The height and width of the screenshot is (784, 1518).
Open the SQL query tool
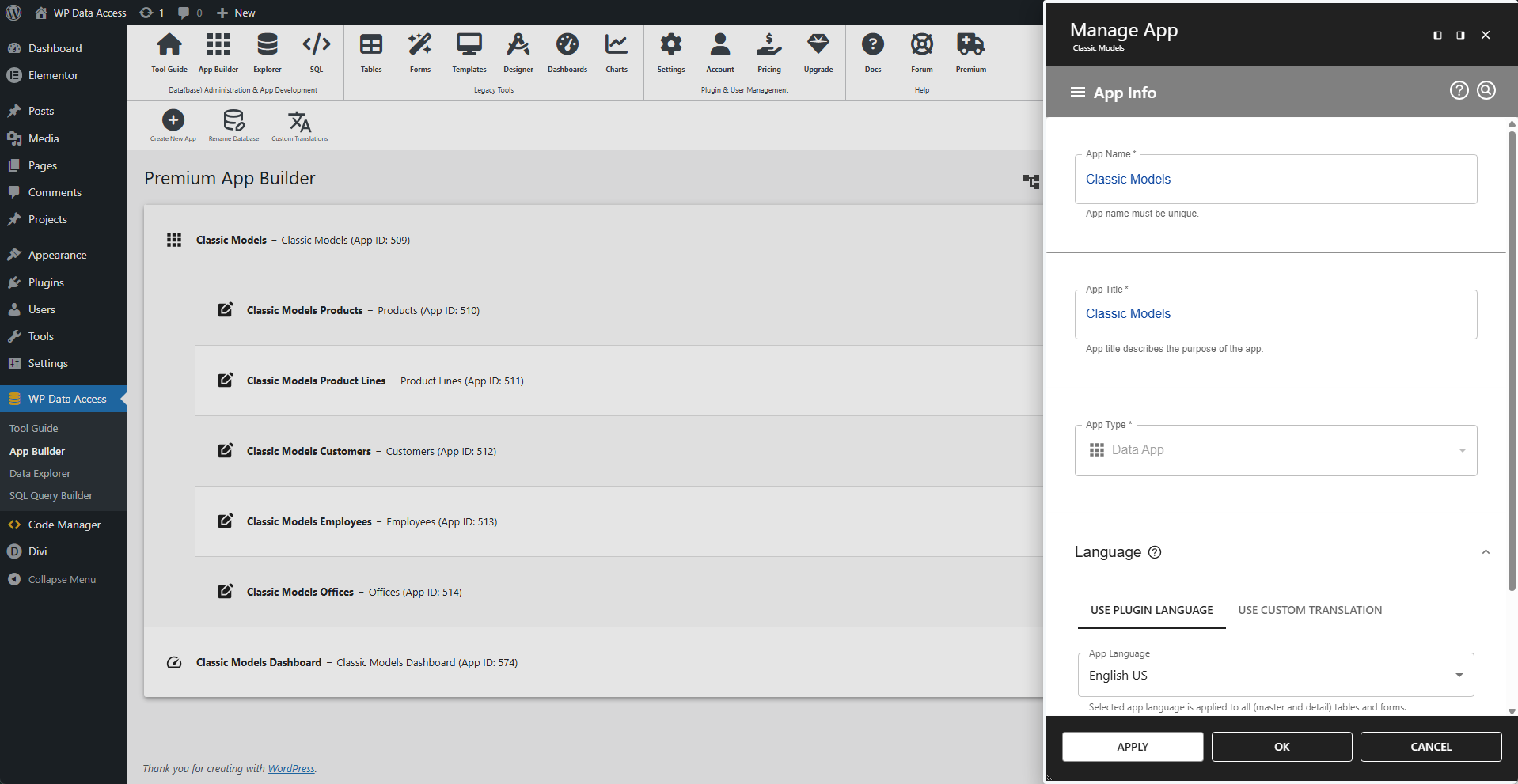point(316,52)
